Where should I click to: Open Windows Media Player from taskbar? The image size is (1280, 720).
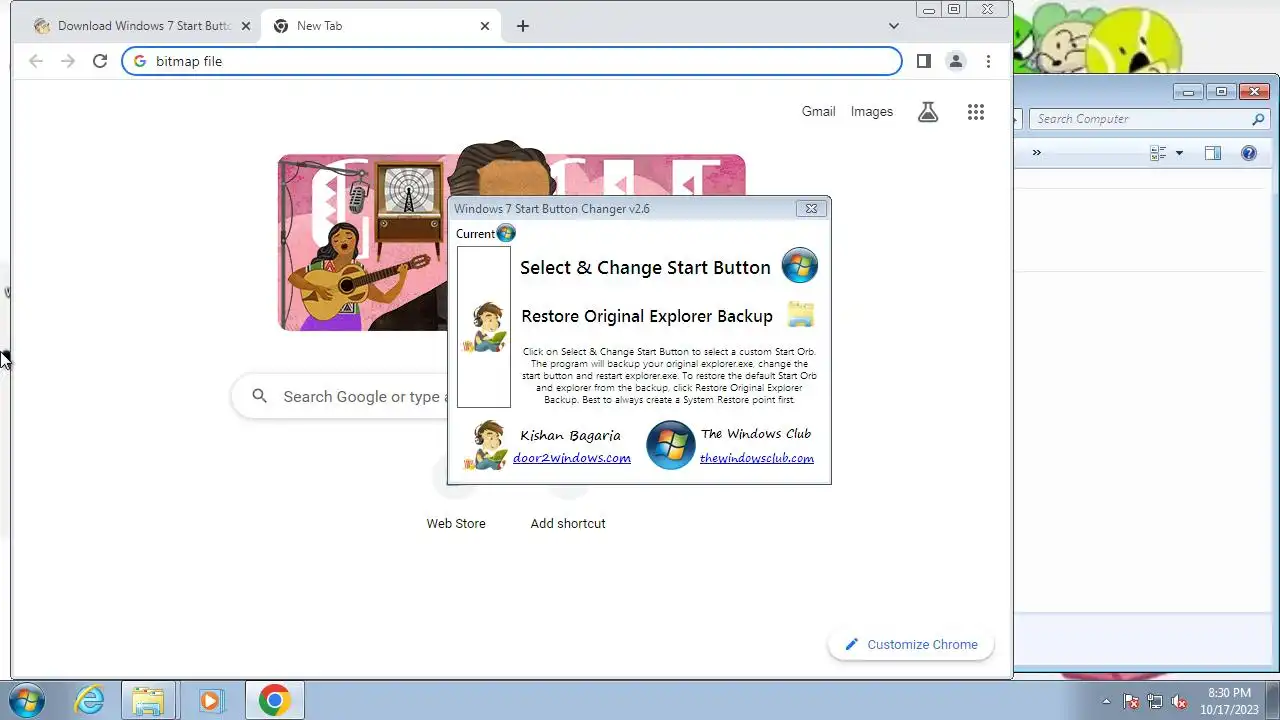(x=210, y=700)
